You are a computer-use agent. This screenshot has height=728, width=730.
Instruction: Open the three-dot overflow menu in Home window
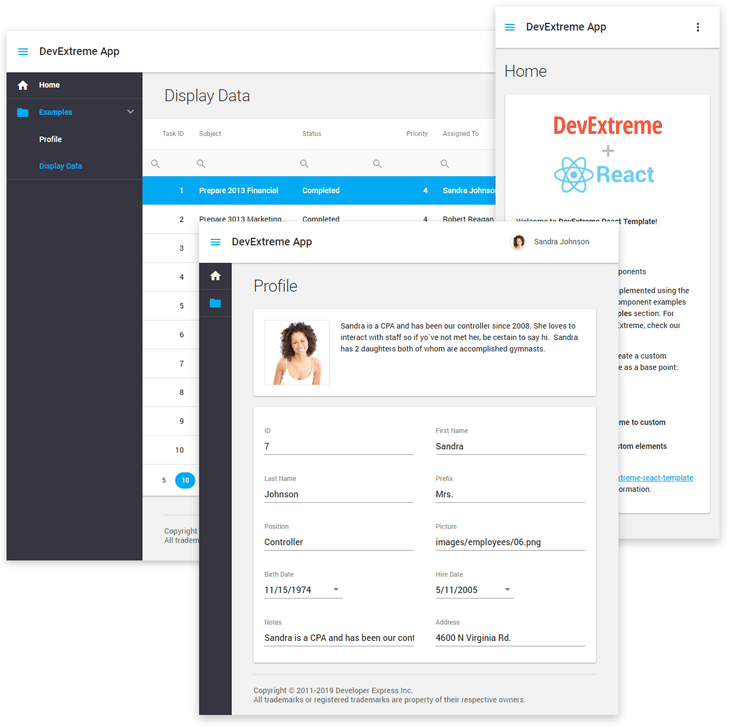coord(697,27)
